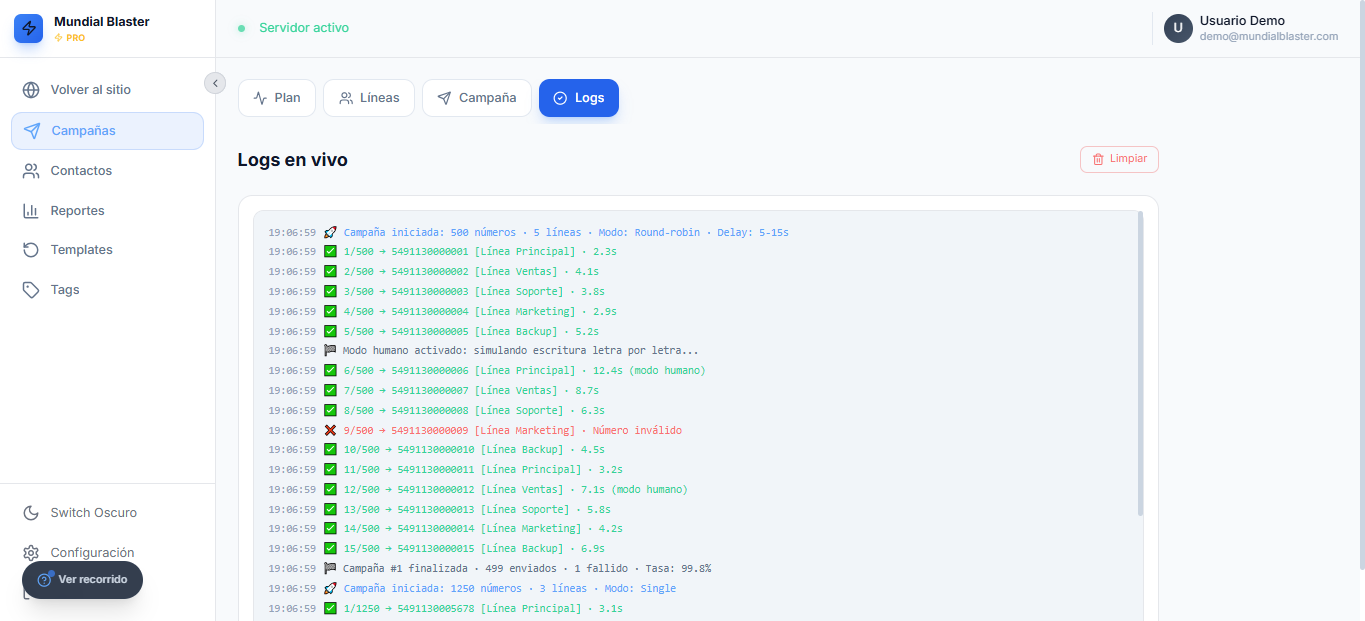The height and width of the screenshot is (621, 1365).
Task: Click the pulse icon in the Plan tab
Action: point(260,98)
